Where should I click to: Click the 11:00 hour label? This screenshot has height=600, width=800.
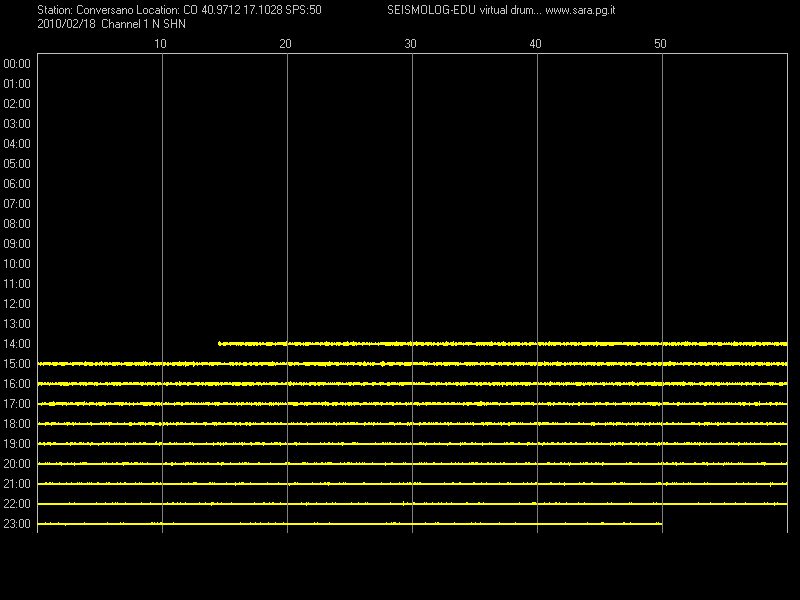[17, 284]
